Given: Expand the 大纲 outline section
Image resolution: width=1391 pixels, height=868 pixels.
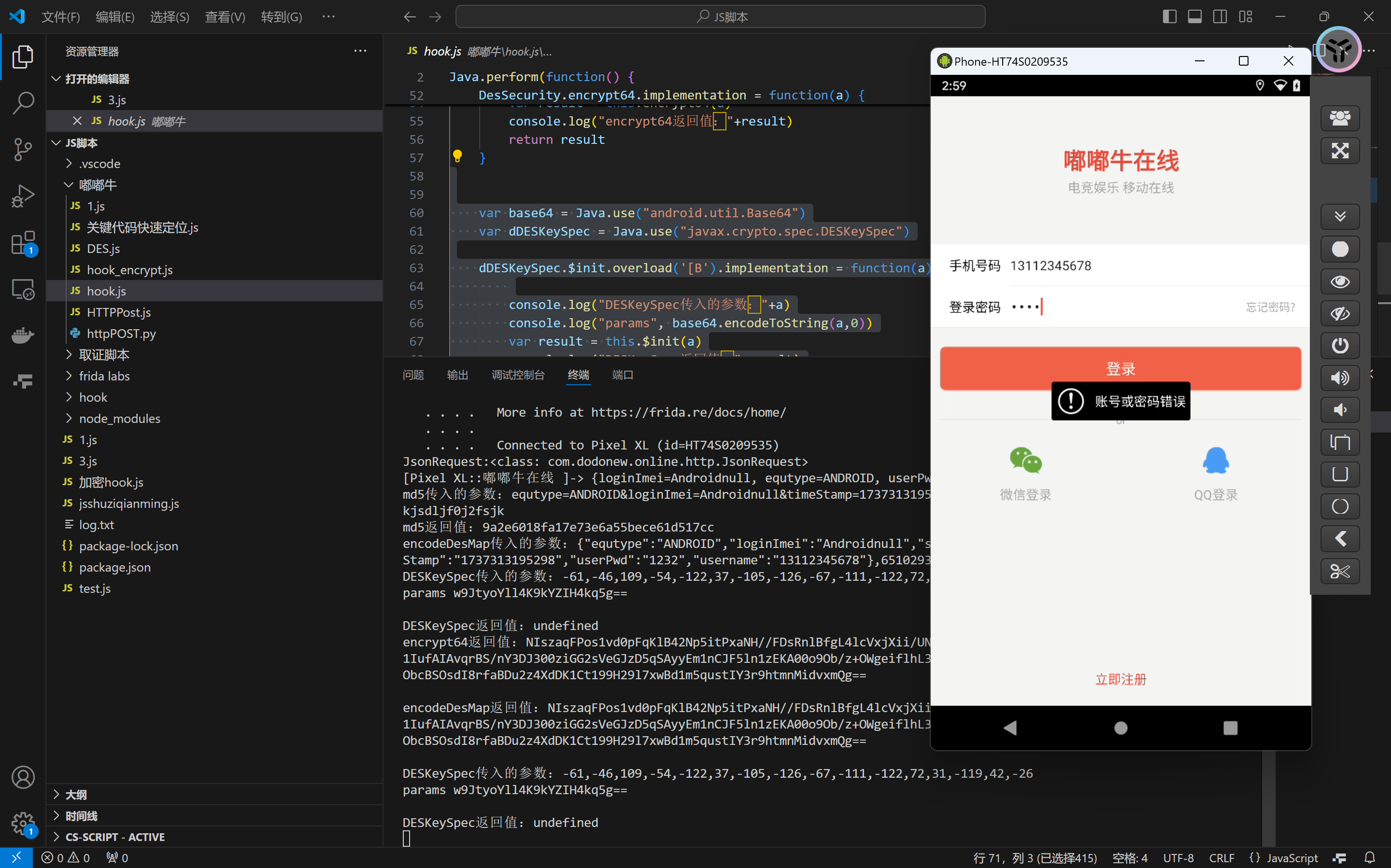Looking at the screenshot, I should click(x=76, y=795).
